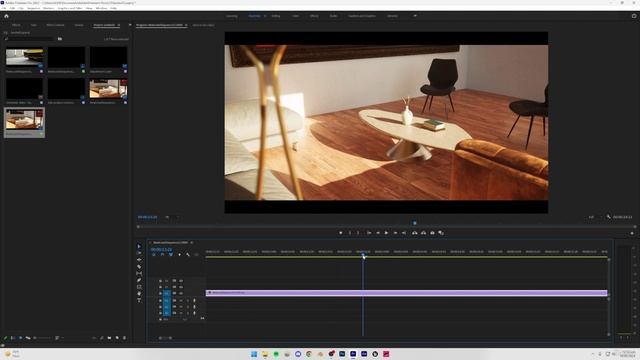Screen dimensions: 640x360
Task: Open the Assembly workspace menu
Action: coord(265,16)
